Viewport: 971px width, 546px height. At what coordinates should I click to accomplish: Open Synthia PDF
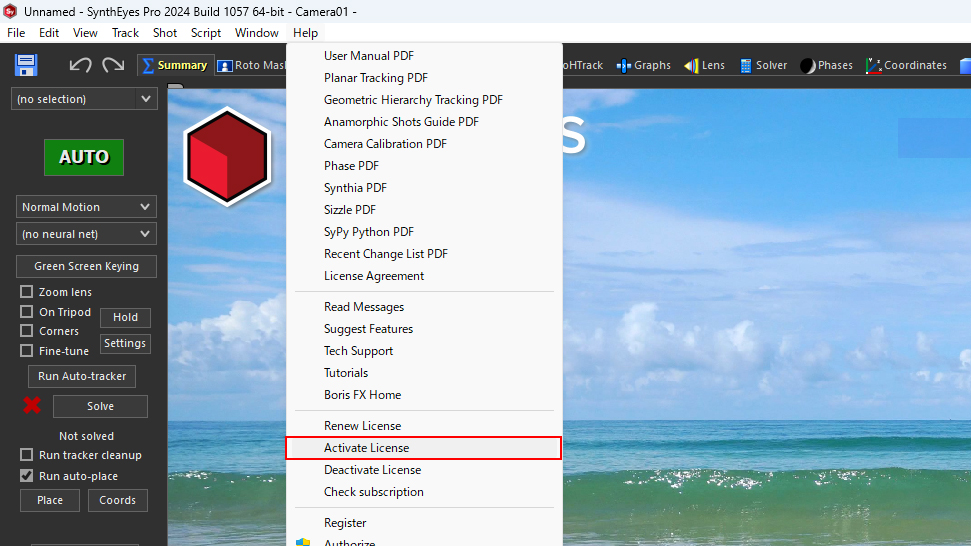click(424, 188)
